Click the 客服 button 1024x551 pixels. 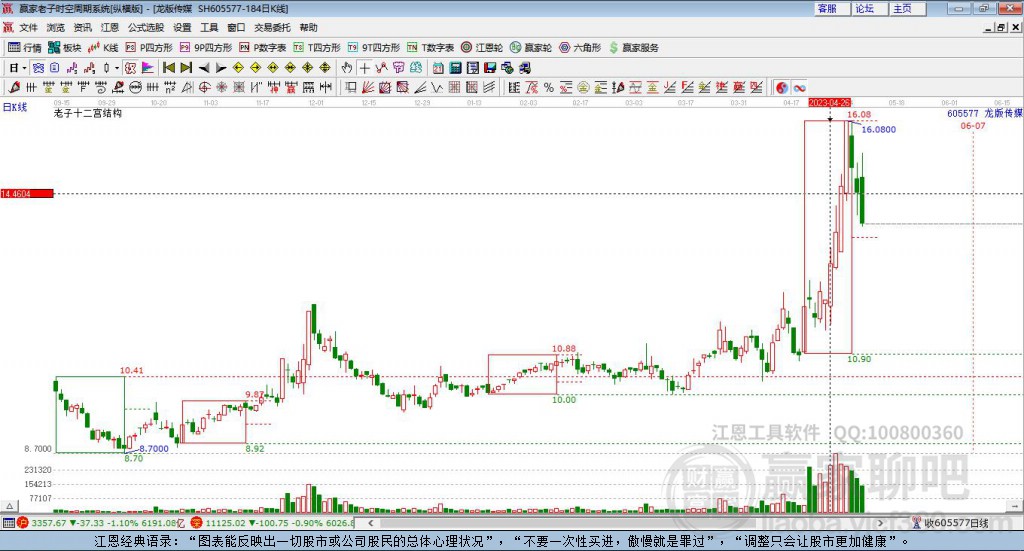[832, 8]
